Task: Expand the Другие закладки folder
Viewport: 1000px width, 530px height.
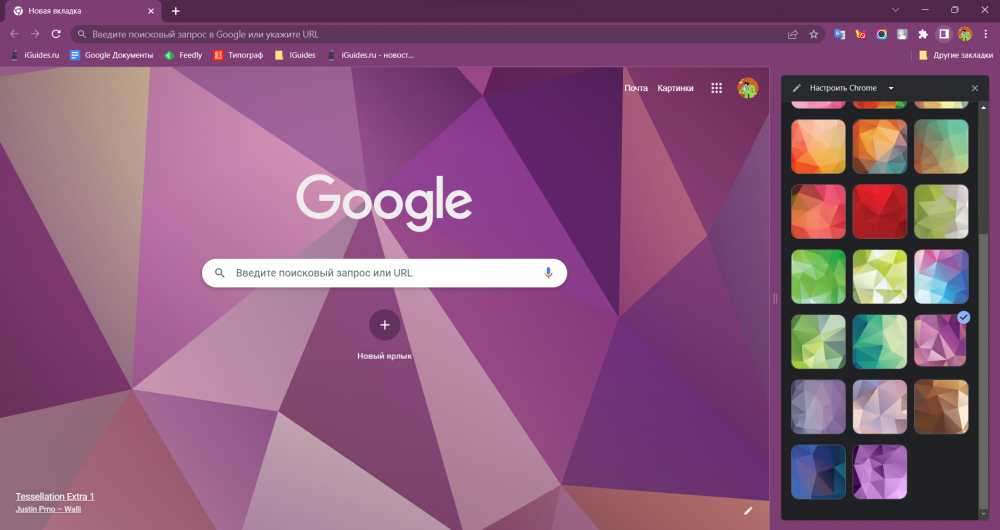Action: (x=956, y=55)
